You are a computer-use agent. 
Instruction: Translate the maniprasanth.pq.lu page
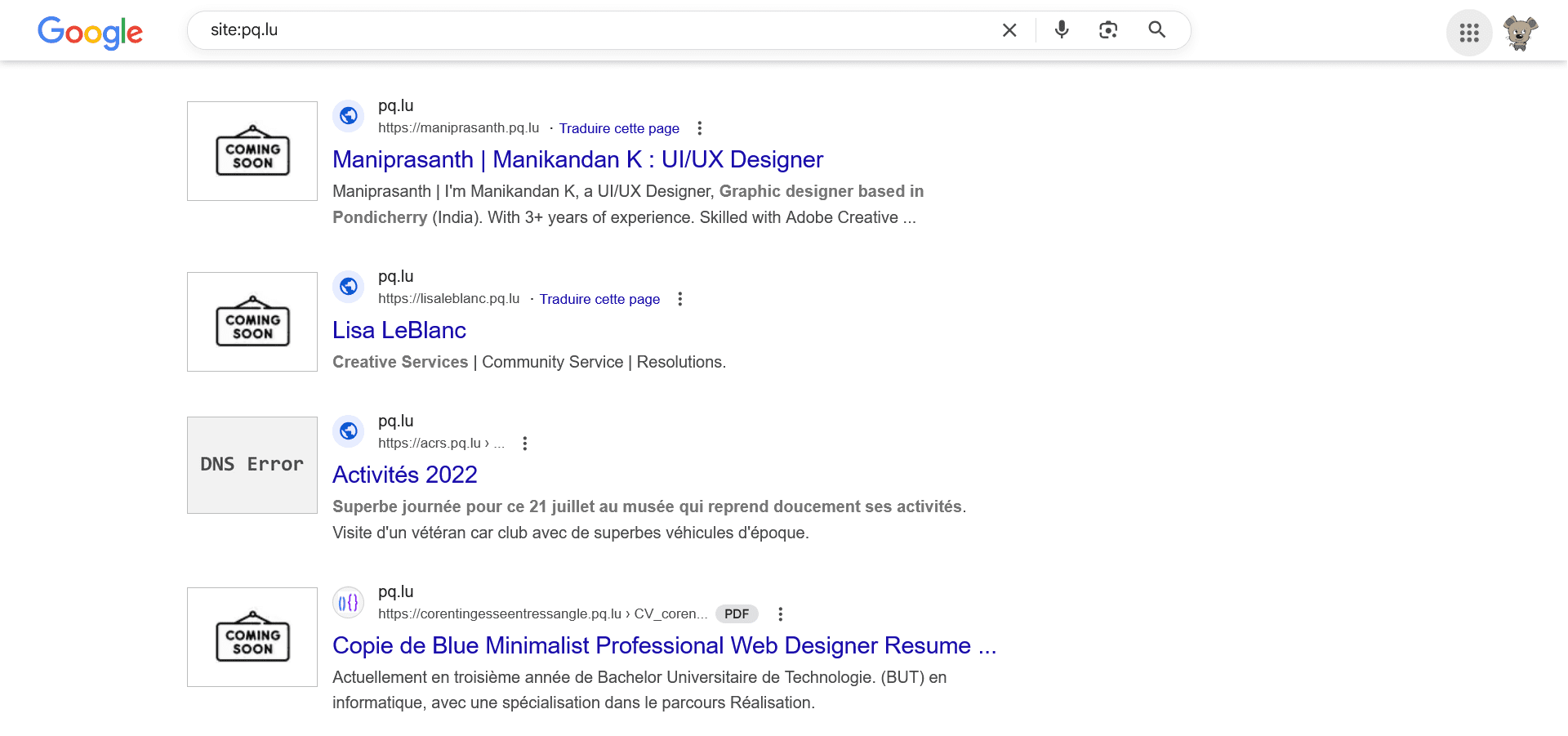(x=619, y=128)
